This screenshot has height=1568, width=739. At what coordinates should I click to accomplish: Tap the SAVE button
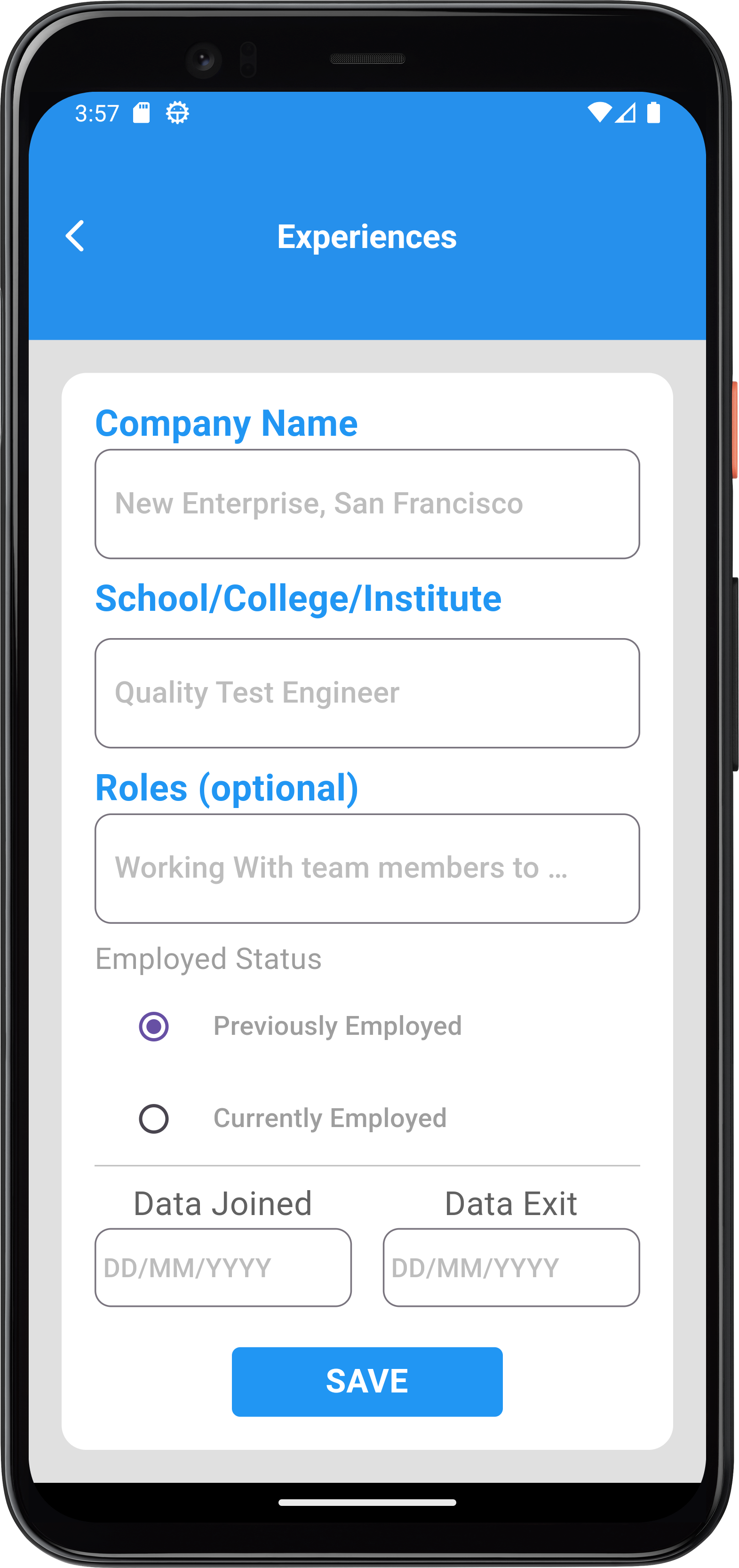click(367, 1381)
